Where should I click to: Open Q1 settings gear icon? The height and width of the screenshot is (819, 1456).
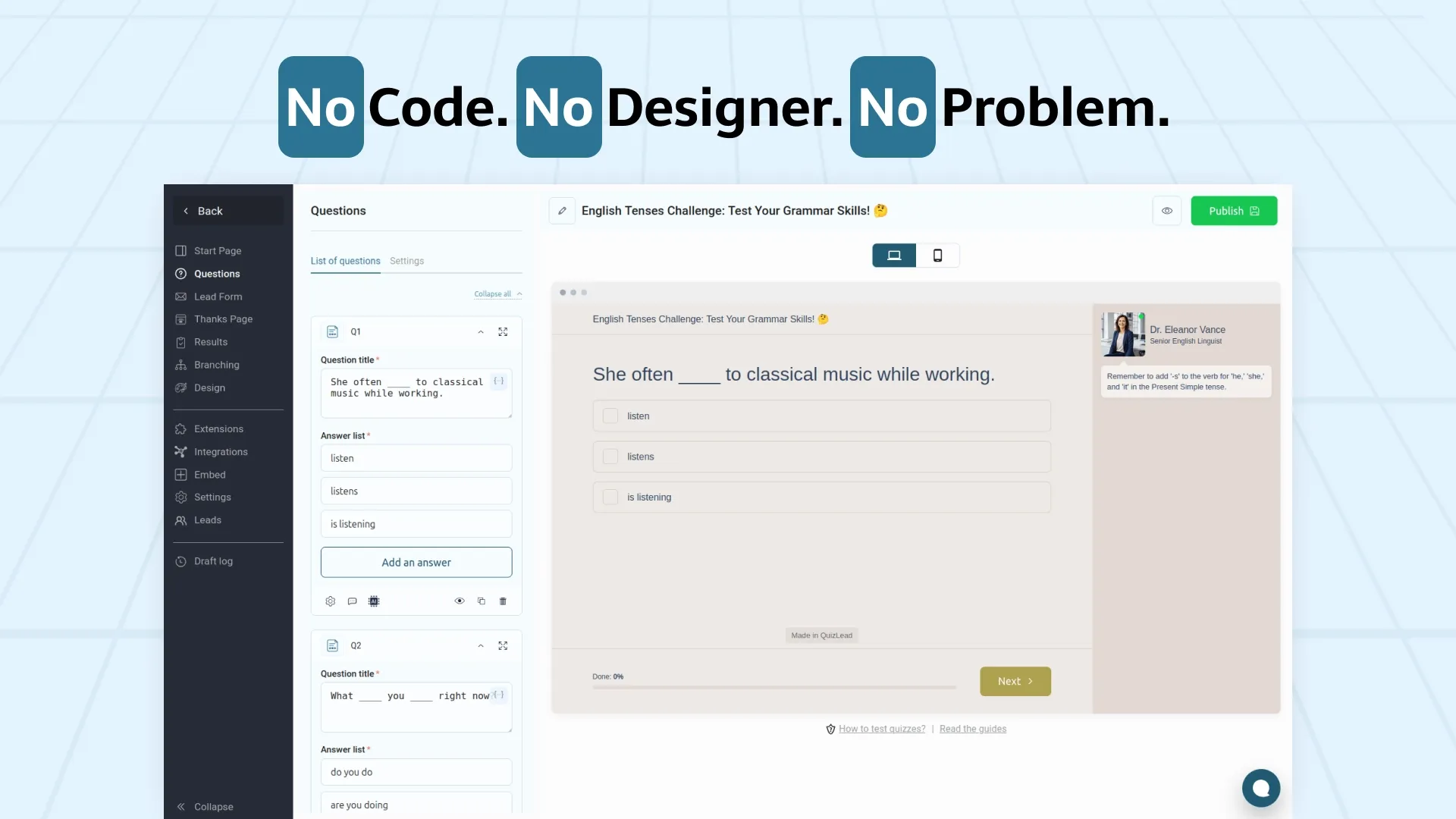[331, 601]
